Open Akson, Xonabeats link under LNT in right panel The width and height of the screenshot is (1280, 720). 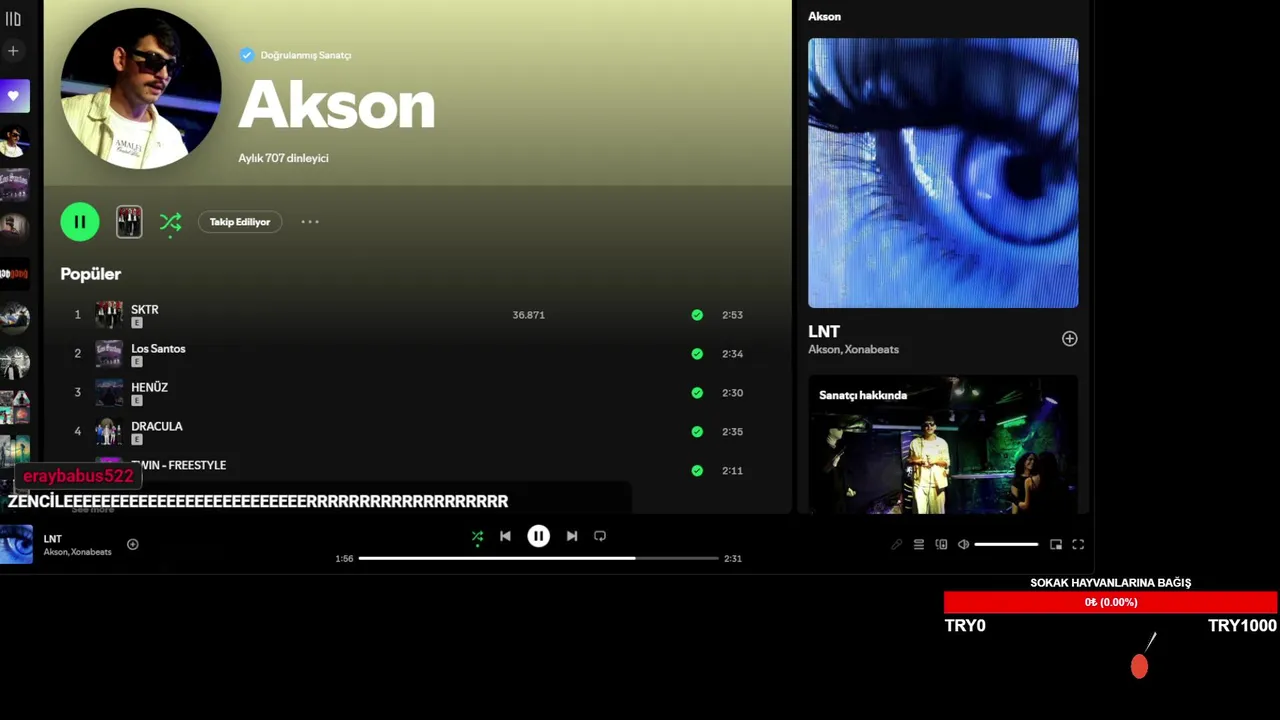[853, 349]
